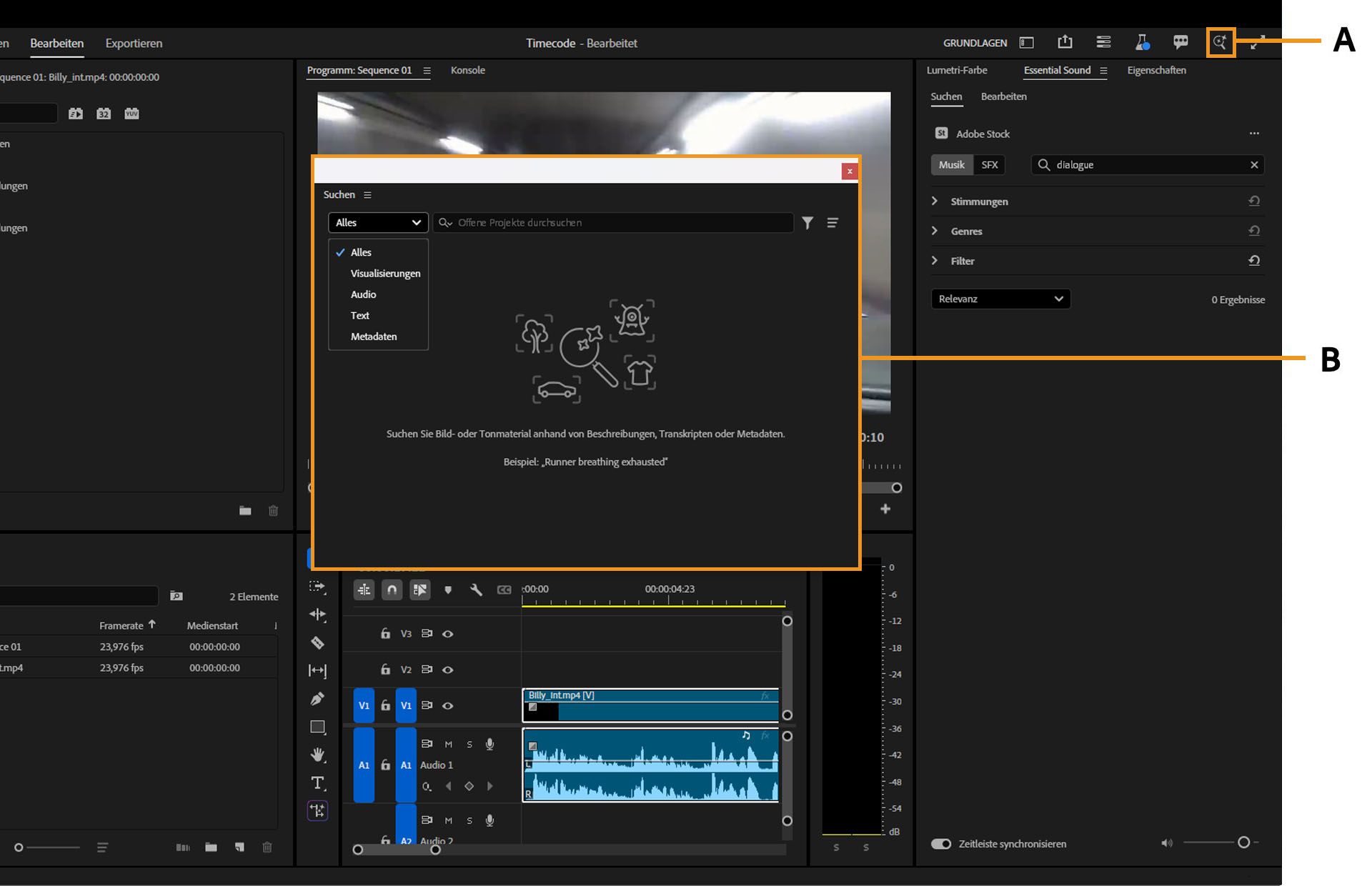Switch to SFX in Adobe Stock
This screenshot has width=1372, height=886.
coord(990,164)
